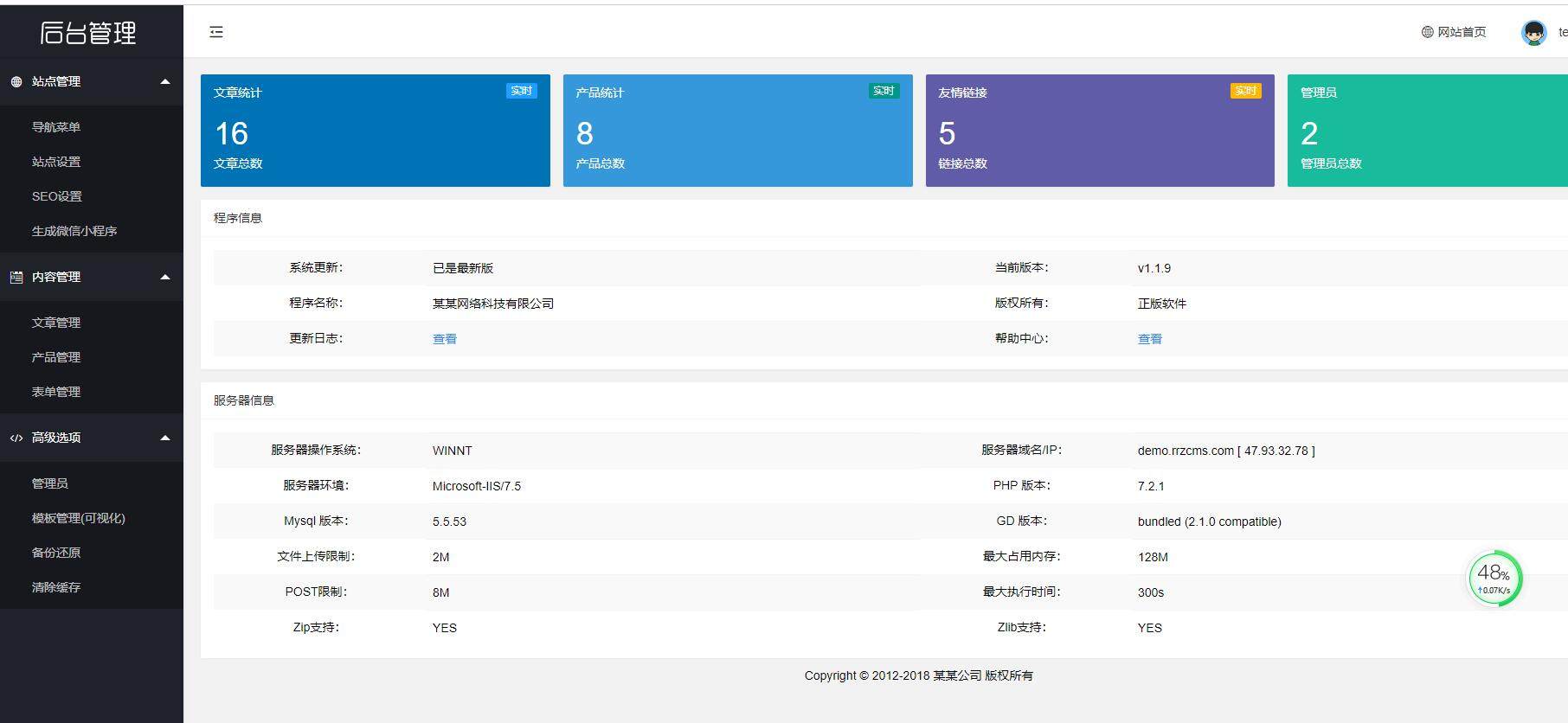Go to 网站首页 link
Screen dimensions: 1568x723
(x=1462, y=32)
